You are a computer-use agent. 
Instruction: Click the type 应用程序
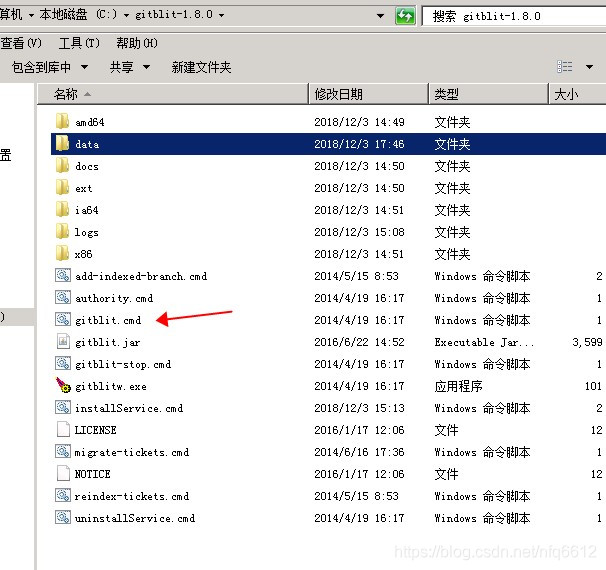click(x=458, y=386)
